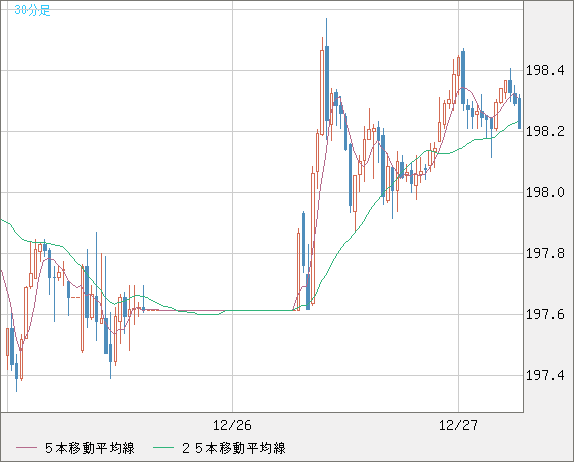Click the 30分足 timeframe label
The height and width of the screenshot is (462, 574).
click(x=32, y=10)
